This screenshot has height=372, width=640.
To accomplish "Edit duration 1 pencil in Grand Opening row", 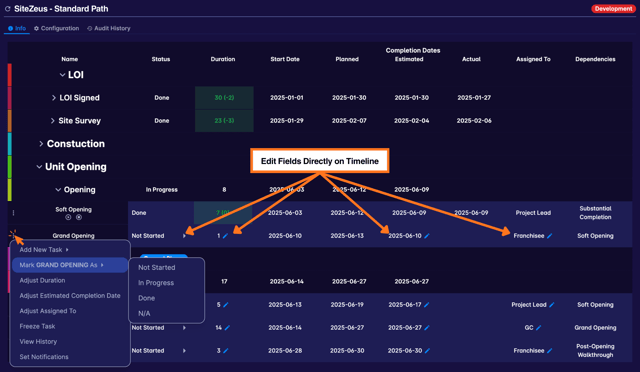I will pyautogui.click(x=226, y=236).
